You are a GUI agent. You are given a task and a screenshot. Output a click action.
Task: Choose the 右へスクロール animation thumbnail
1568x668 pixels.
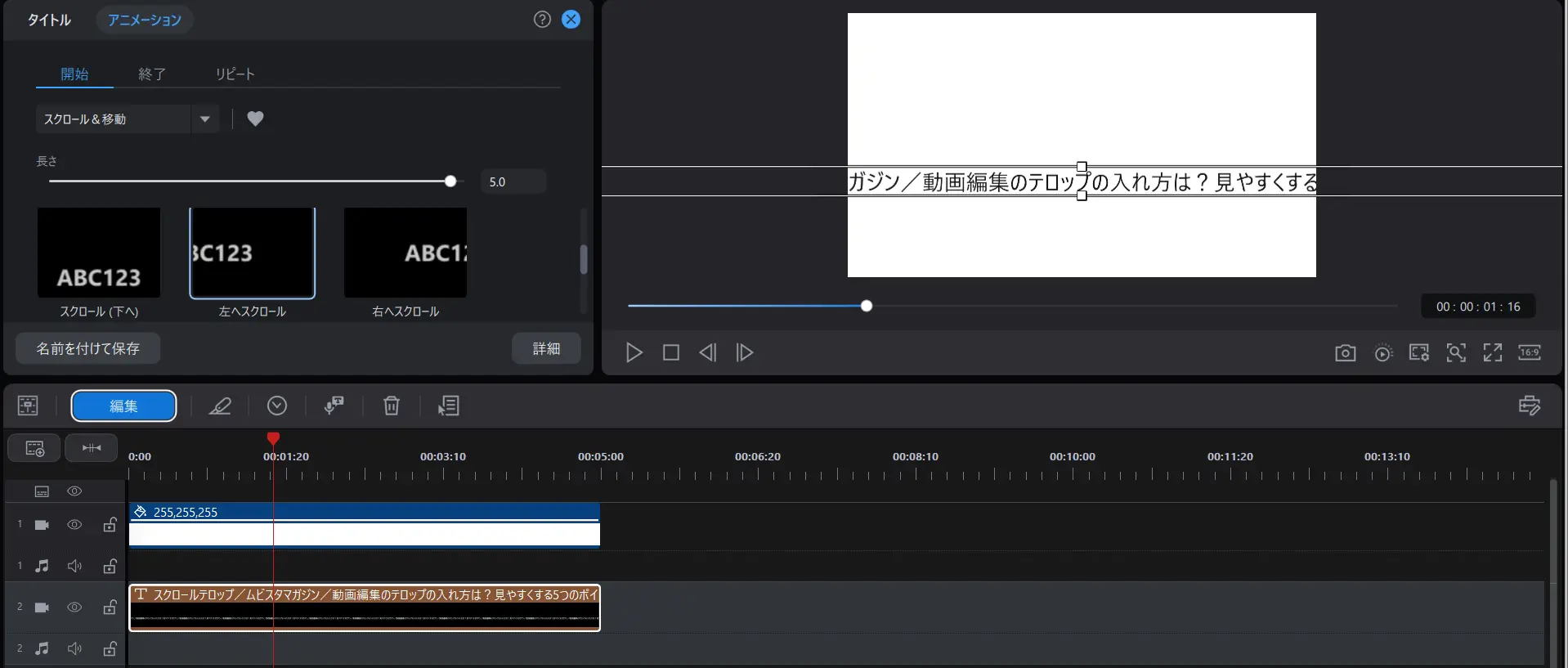(x=405, y=253)
